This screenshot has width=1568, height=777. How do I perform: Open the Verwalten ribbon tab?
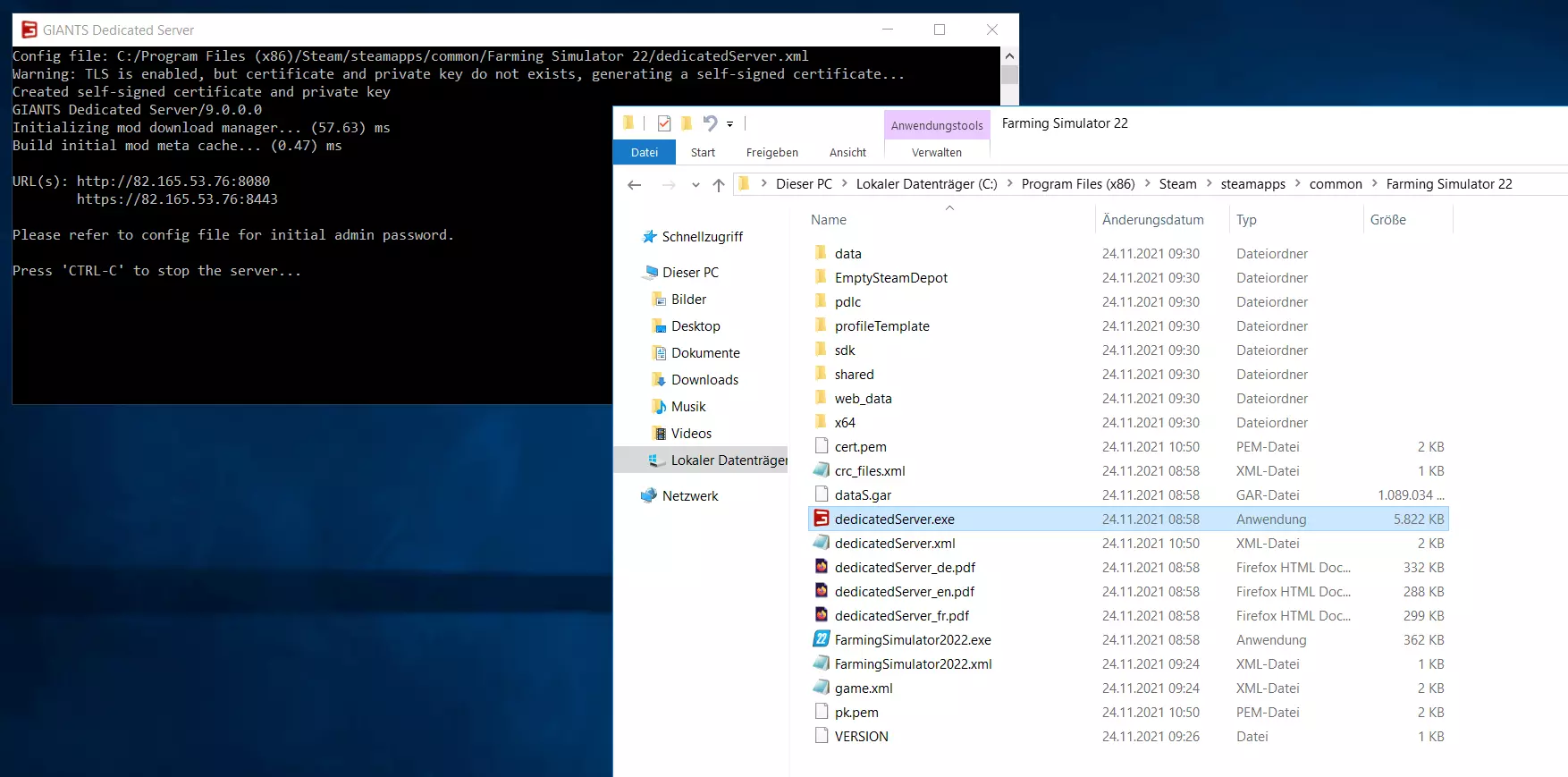point(937,152)
